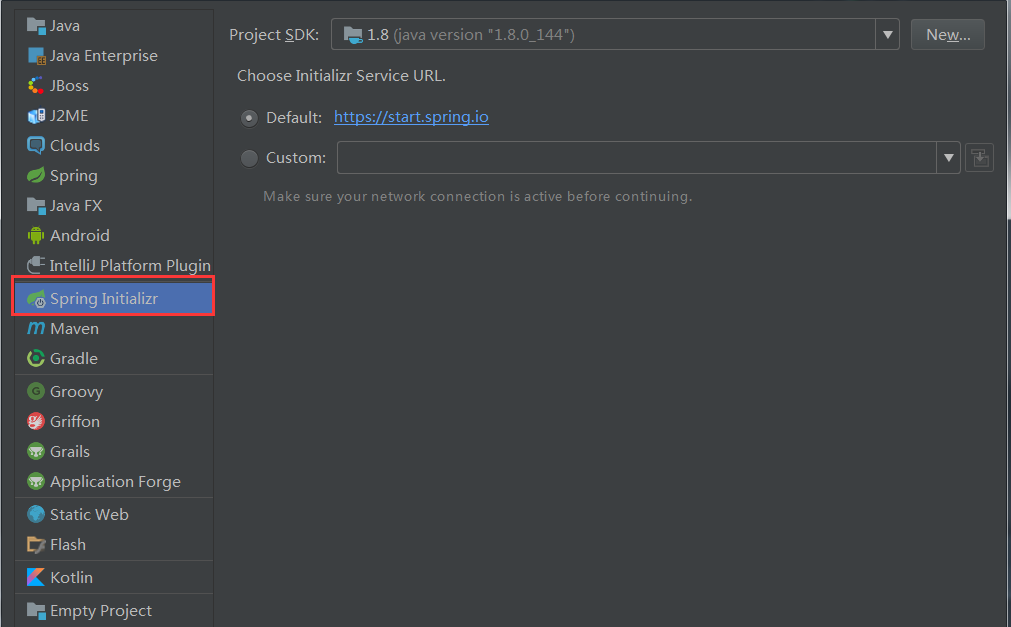Screen dimensions: 1011x627
Task: Click the Java FX folder icon
Action: tap(36, 205)
